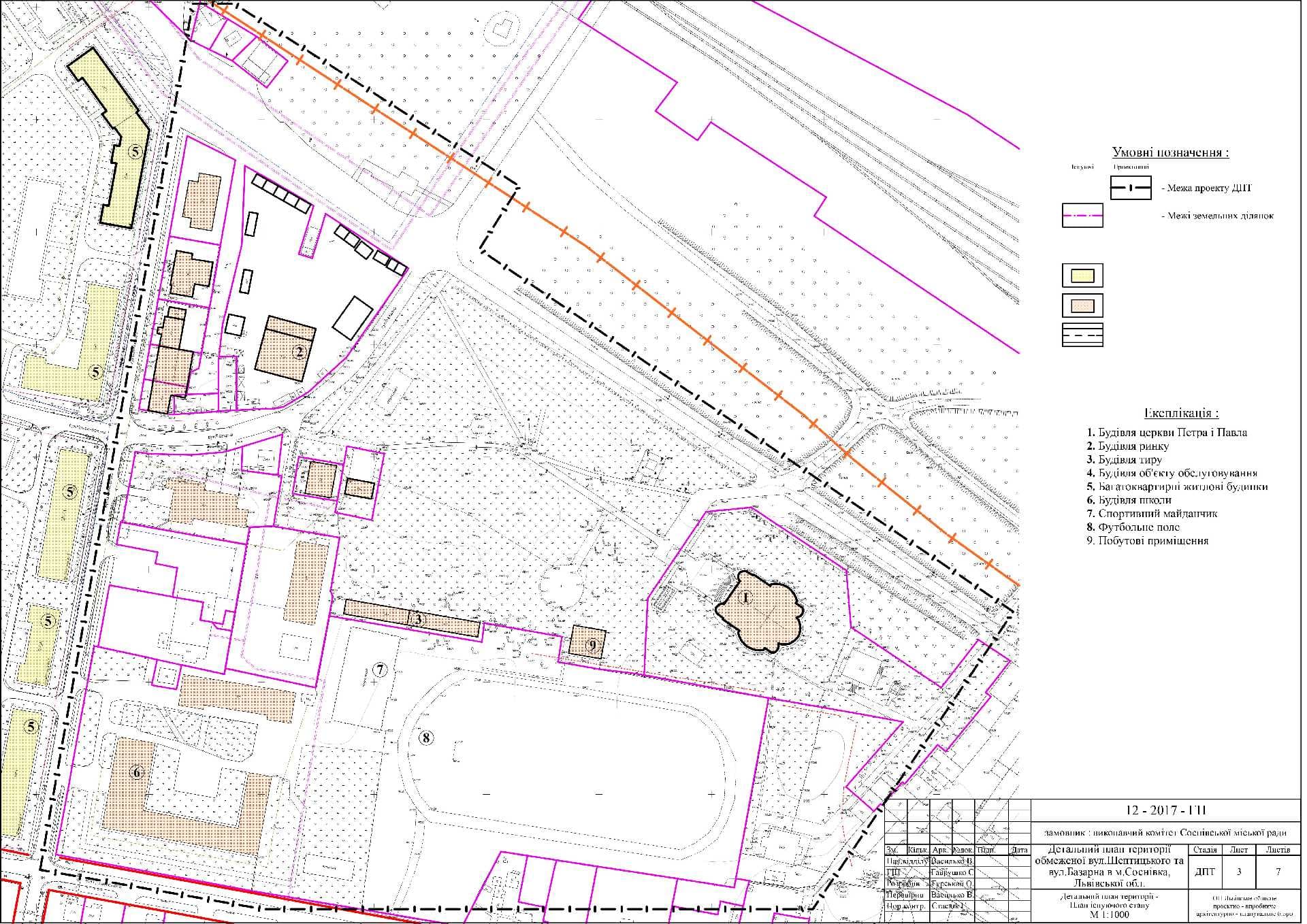Click the '12 - 2017 - ГП' title block cell
This screenshot has height=924, width=1307.
point(1165,810)
